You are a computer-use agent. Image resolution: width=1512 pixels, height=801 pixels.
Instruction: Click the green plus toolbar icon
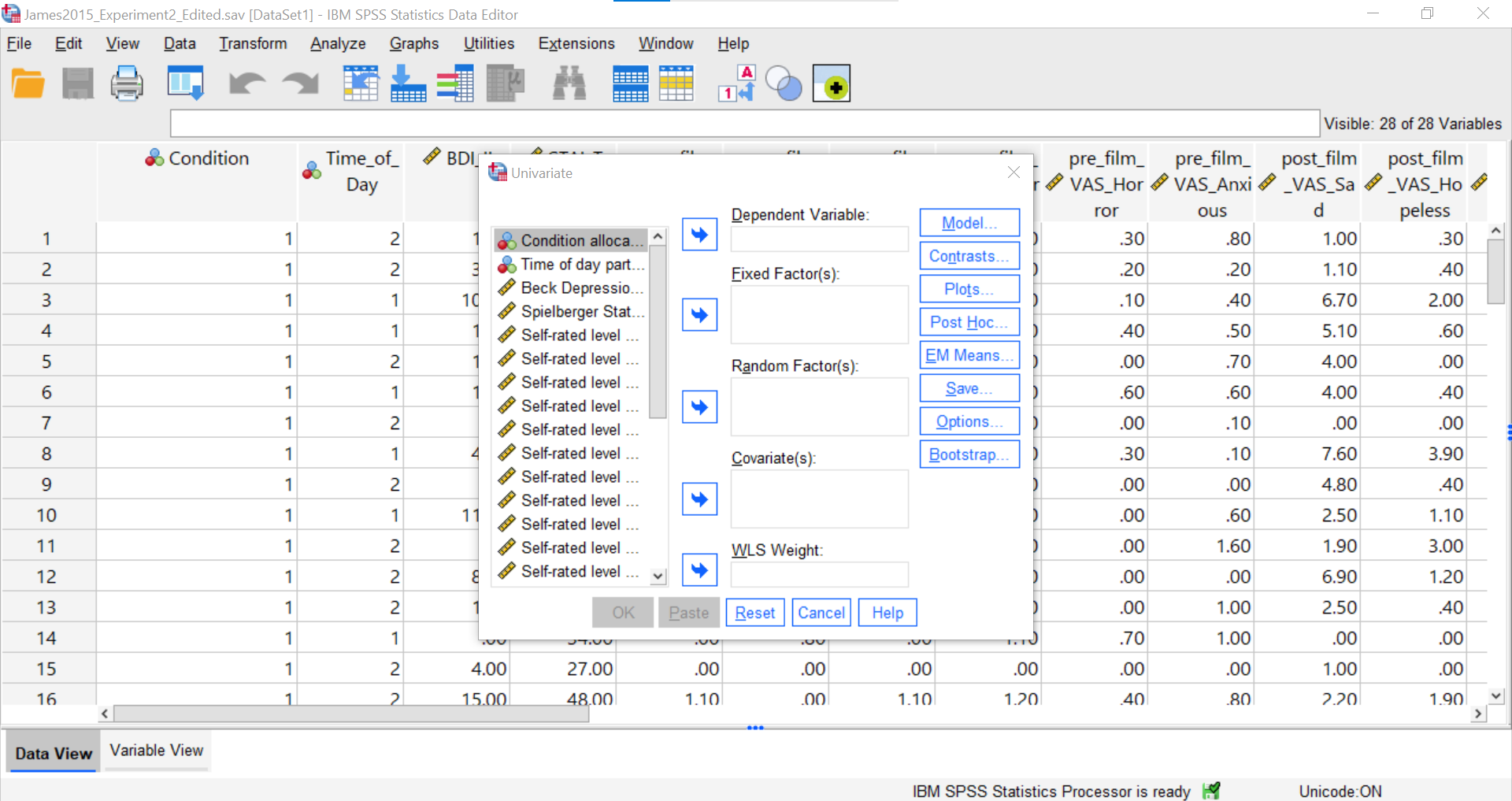tap(832, 83)
